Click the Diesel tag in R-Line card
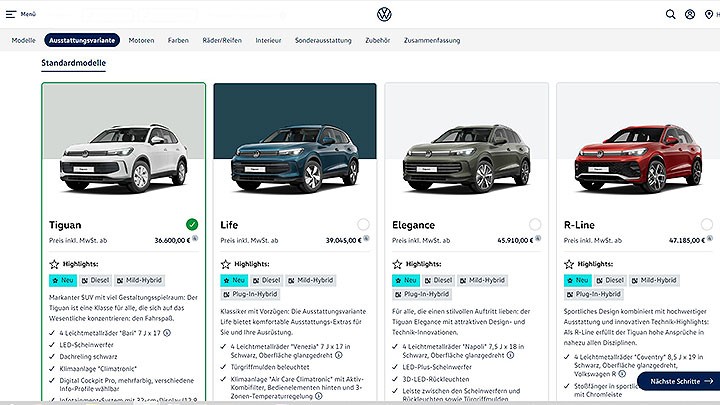This screenshot has height=405, width=720. pos(610,280)
